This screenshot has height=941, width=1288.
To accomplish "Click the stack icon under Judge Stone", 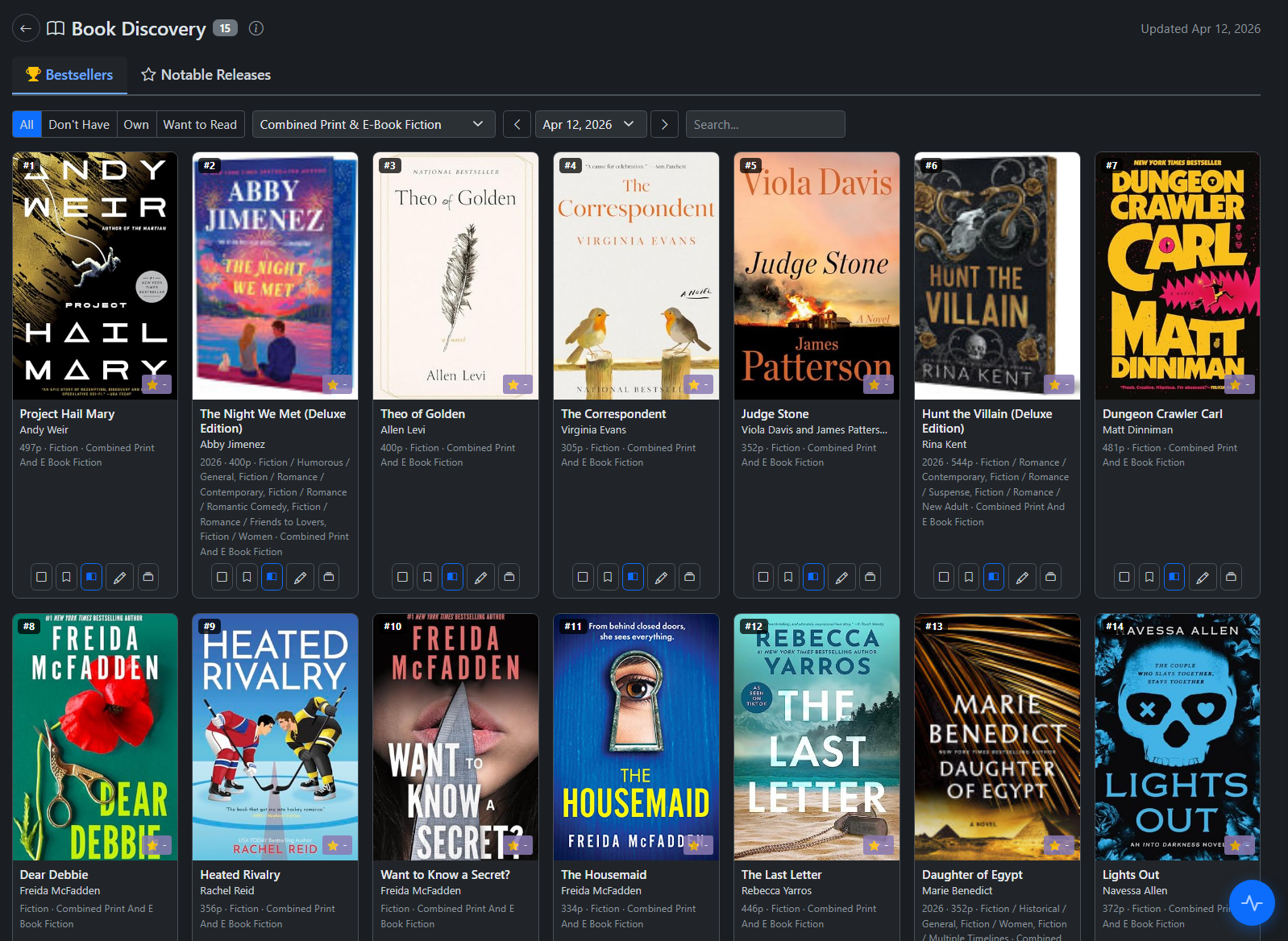I will click(870, 577).
